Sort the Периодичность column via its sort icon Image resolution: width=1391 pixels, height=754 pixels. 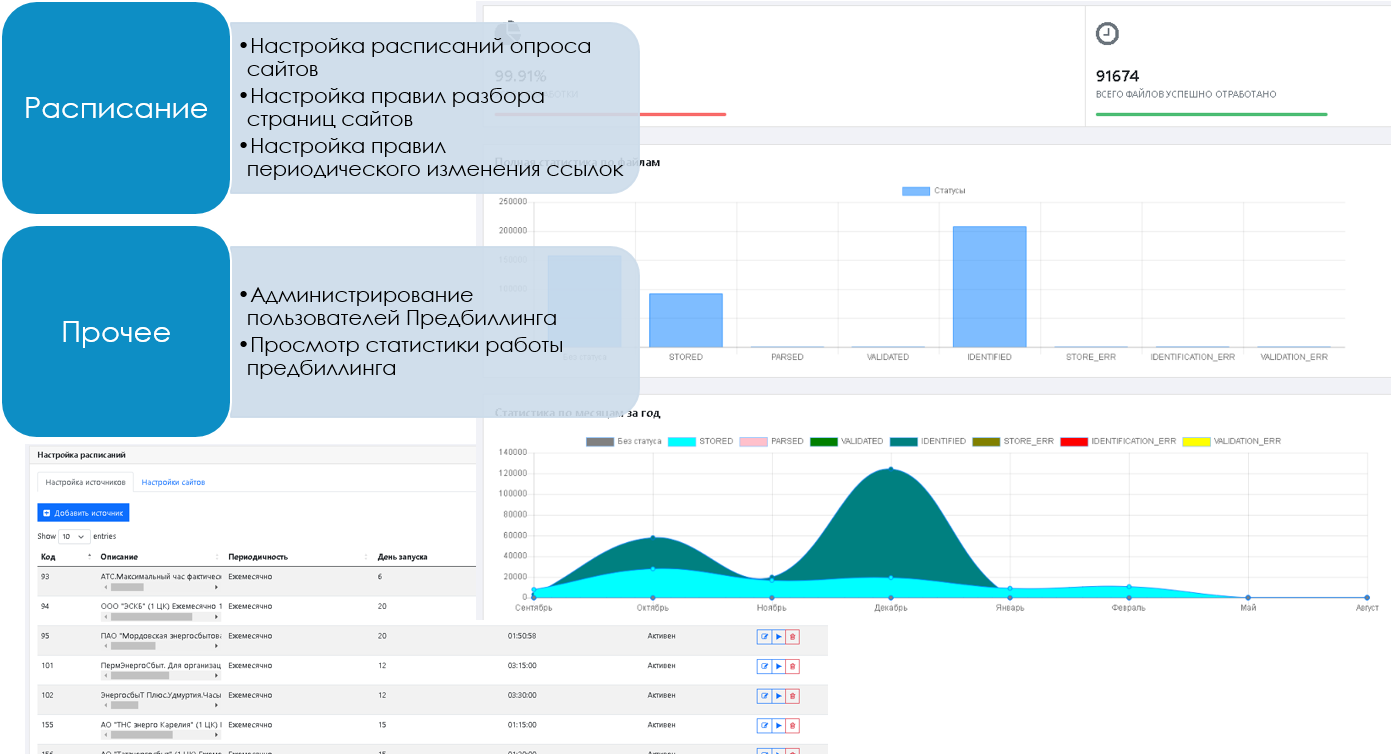(366, 556)
